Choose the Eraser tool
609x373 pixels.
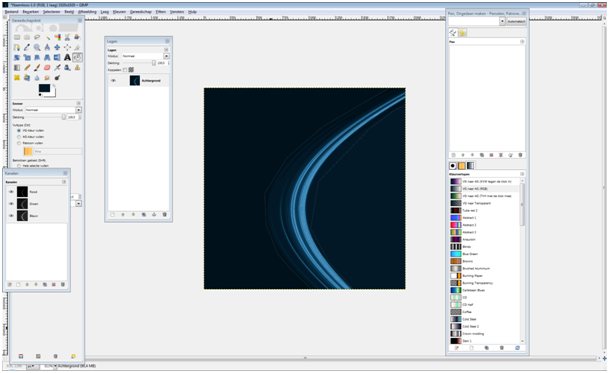click(x=47, y=68)
